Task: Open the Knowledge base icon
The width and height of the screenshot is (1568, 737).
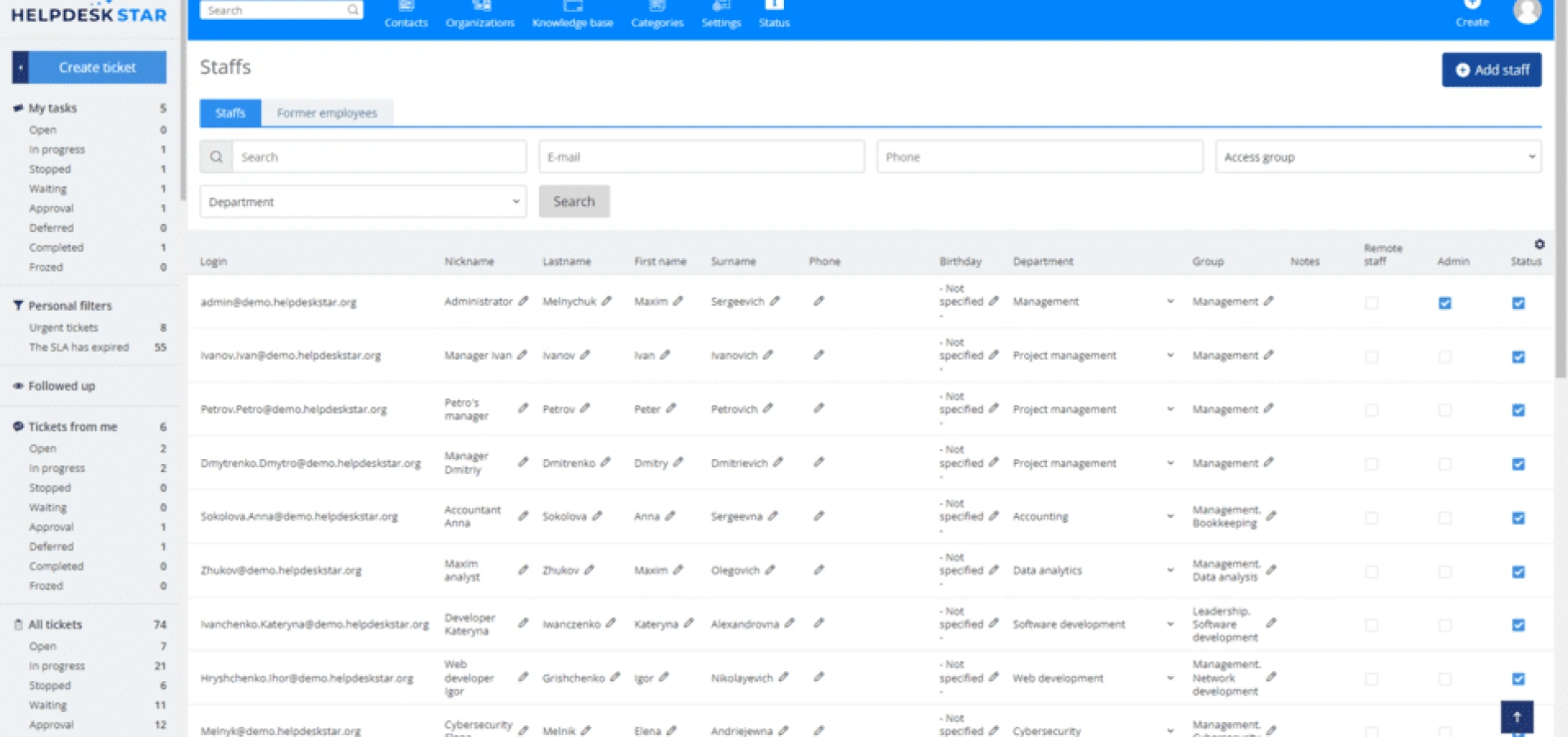Action: [573, 7]
